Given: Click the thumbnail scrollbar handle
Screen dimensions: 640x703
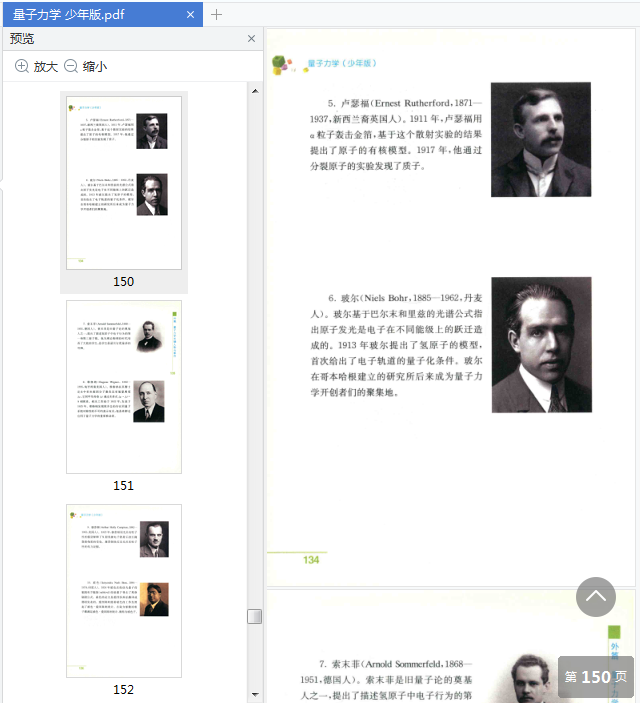Looking at the screenshot, I should point(255,616).
